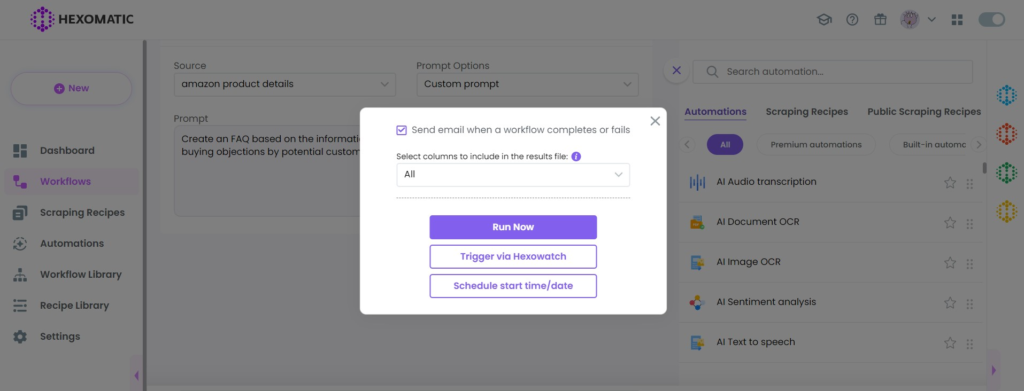Star the AI Image OCR automation
This screenshot has width=1024, height=391.
(x=950, y=263)
